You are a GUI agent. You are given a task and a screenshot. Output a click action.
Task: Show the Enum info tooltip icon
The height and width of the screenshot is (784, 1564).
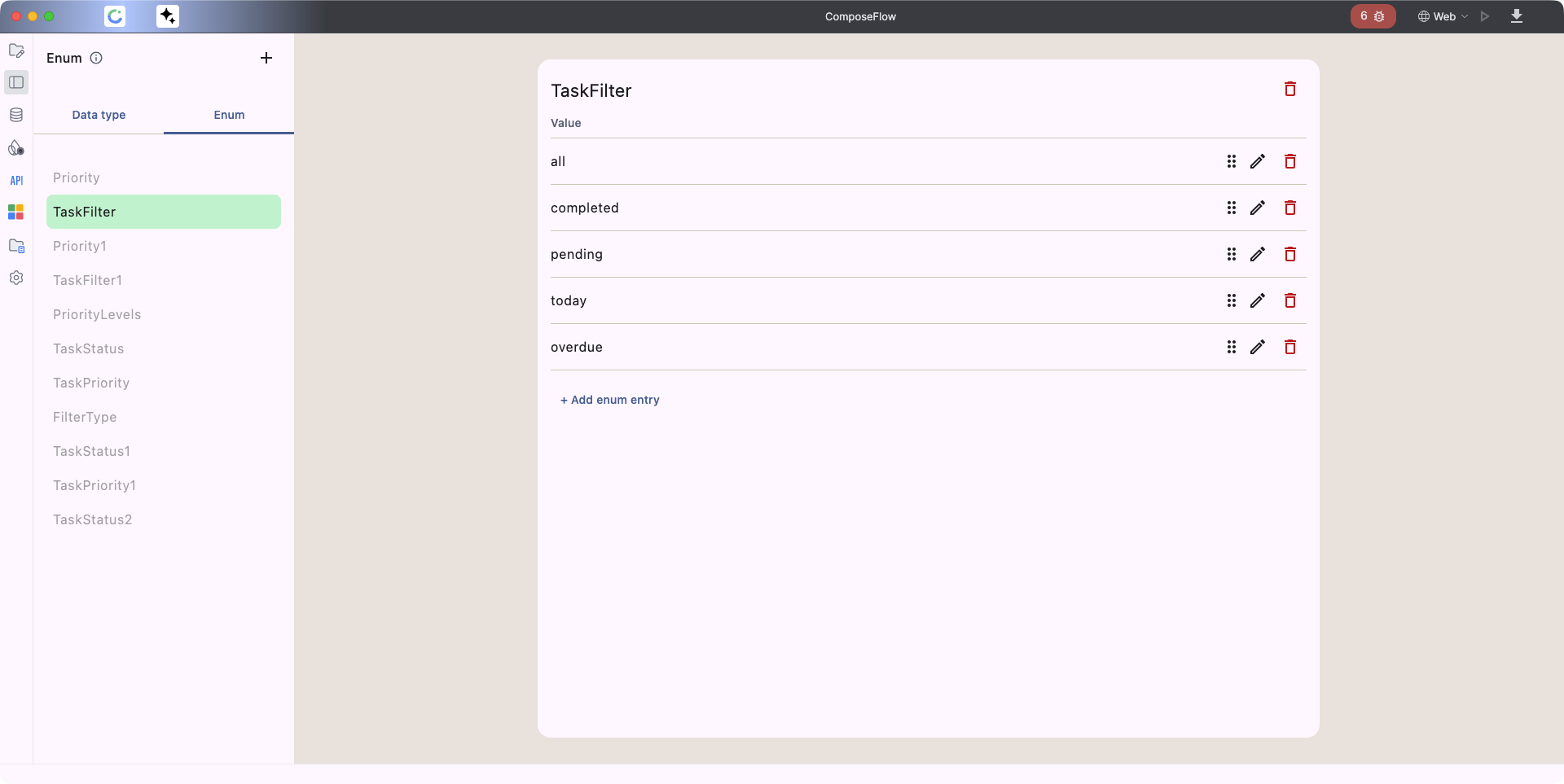pos(96,58)
